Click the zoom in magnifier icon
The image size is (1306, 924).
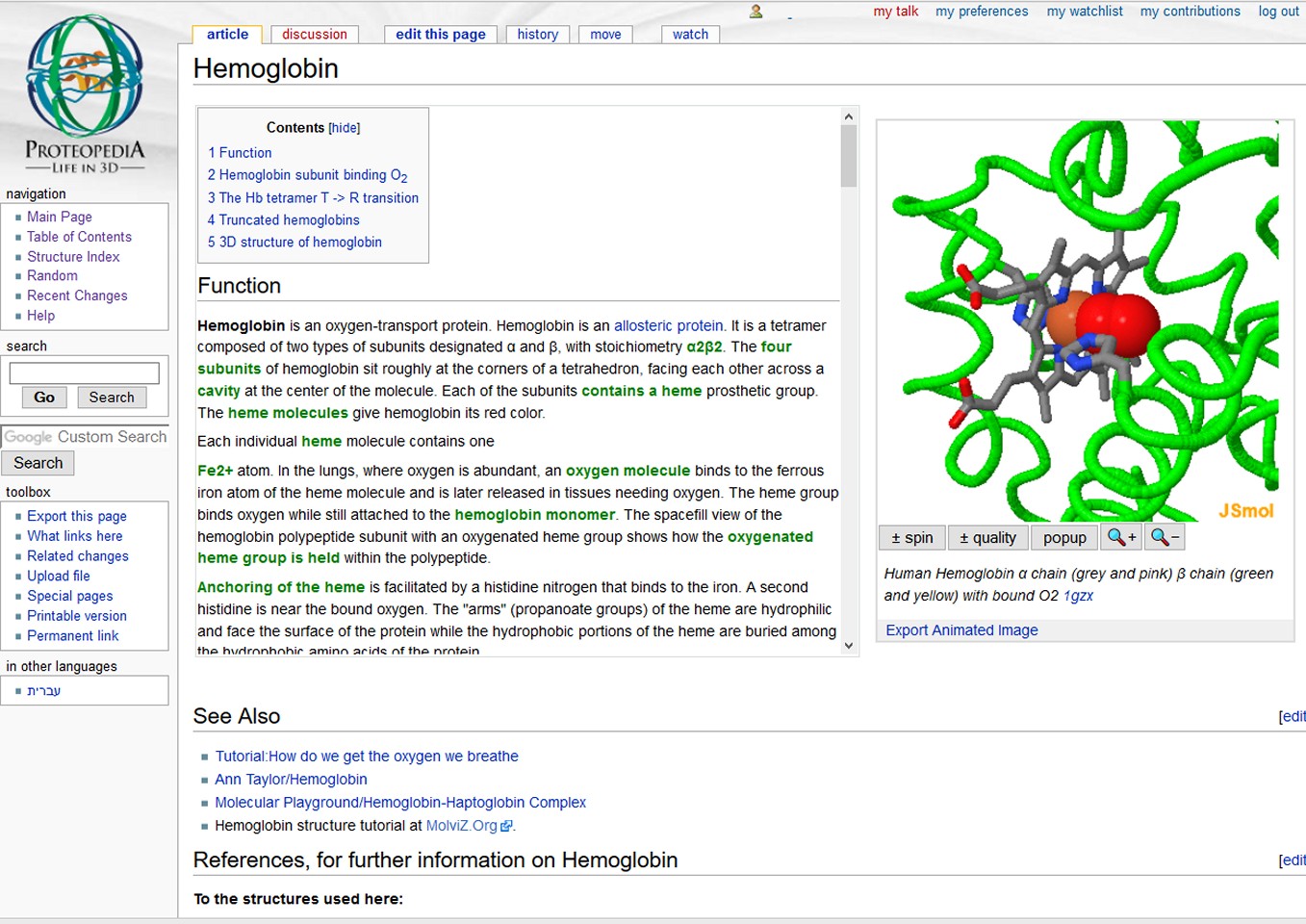(x=1121, y=537)
